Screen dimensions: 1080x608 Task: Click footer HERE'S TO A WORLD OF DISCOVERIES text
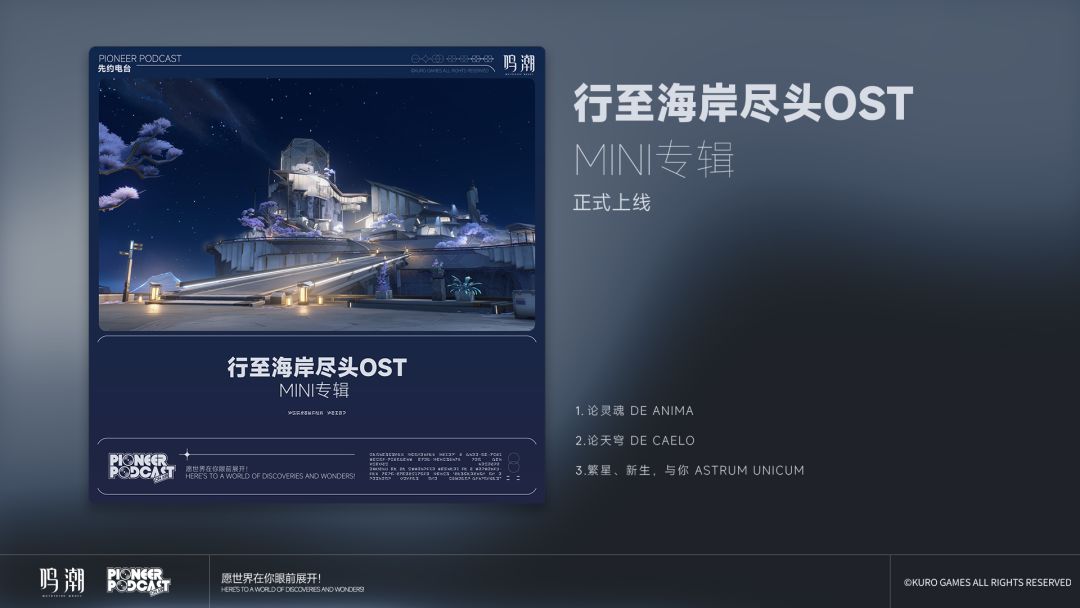pyautogui.click(x=292, y=589)
